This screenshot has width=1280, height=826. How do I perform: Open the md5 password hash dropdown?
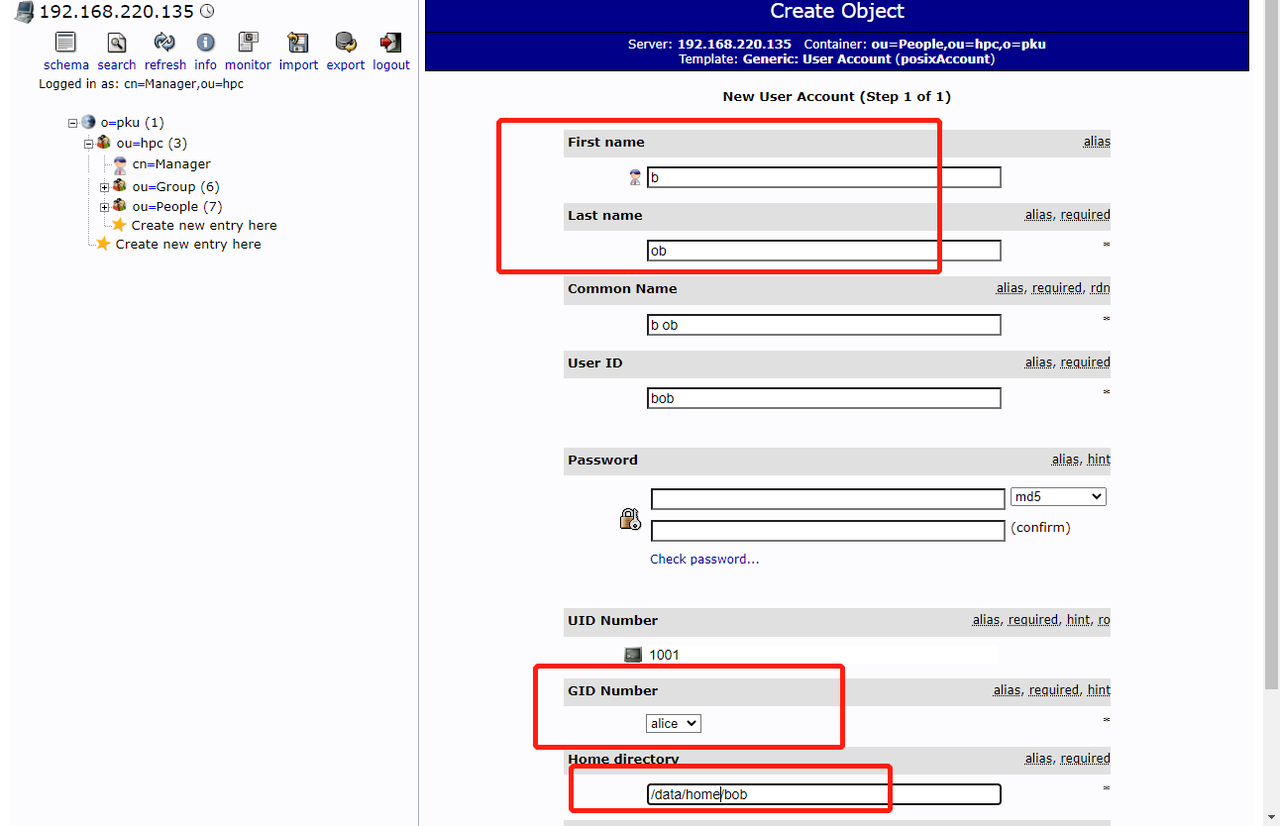point(1058,497)
